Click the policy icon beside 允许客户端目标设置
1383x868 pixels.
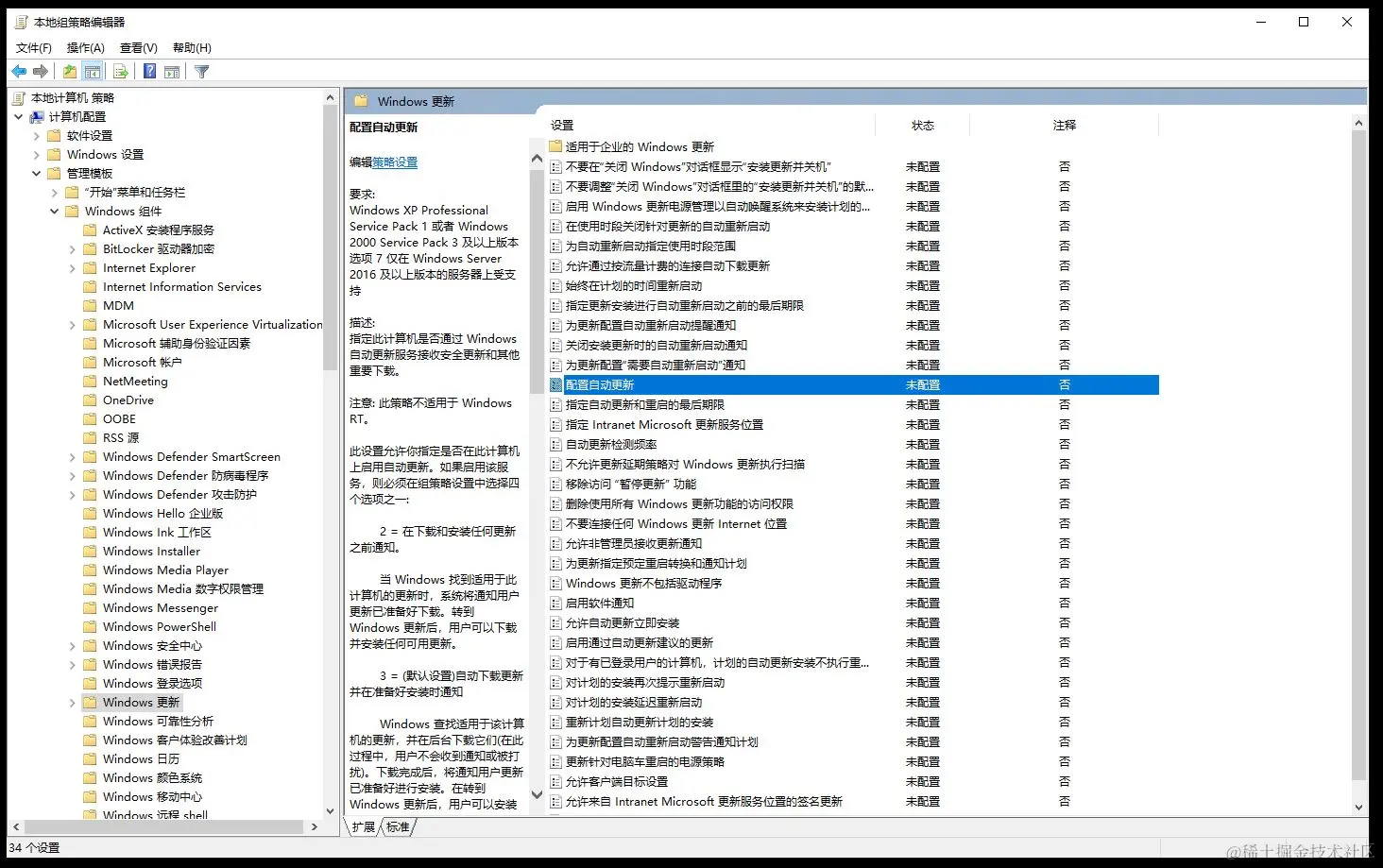coord(556,781)
